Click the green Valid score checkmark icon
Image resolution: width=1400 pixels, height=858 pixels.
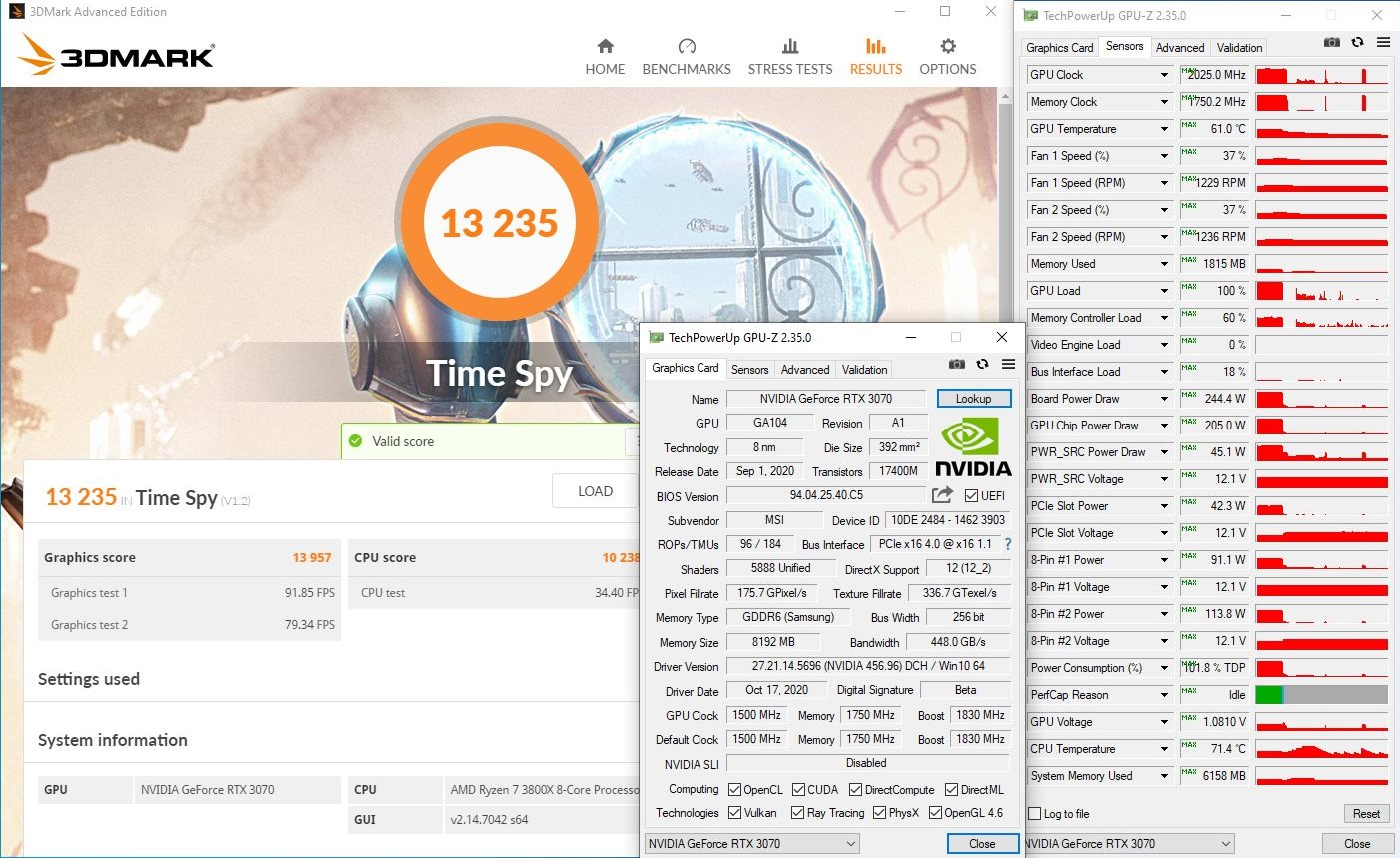355,441
